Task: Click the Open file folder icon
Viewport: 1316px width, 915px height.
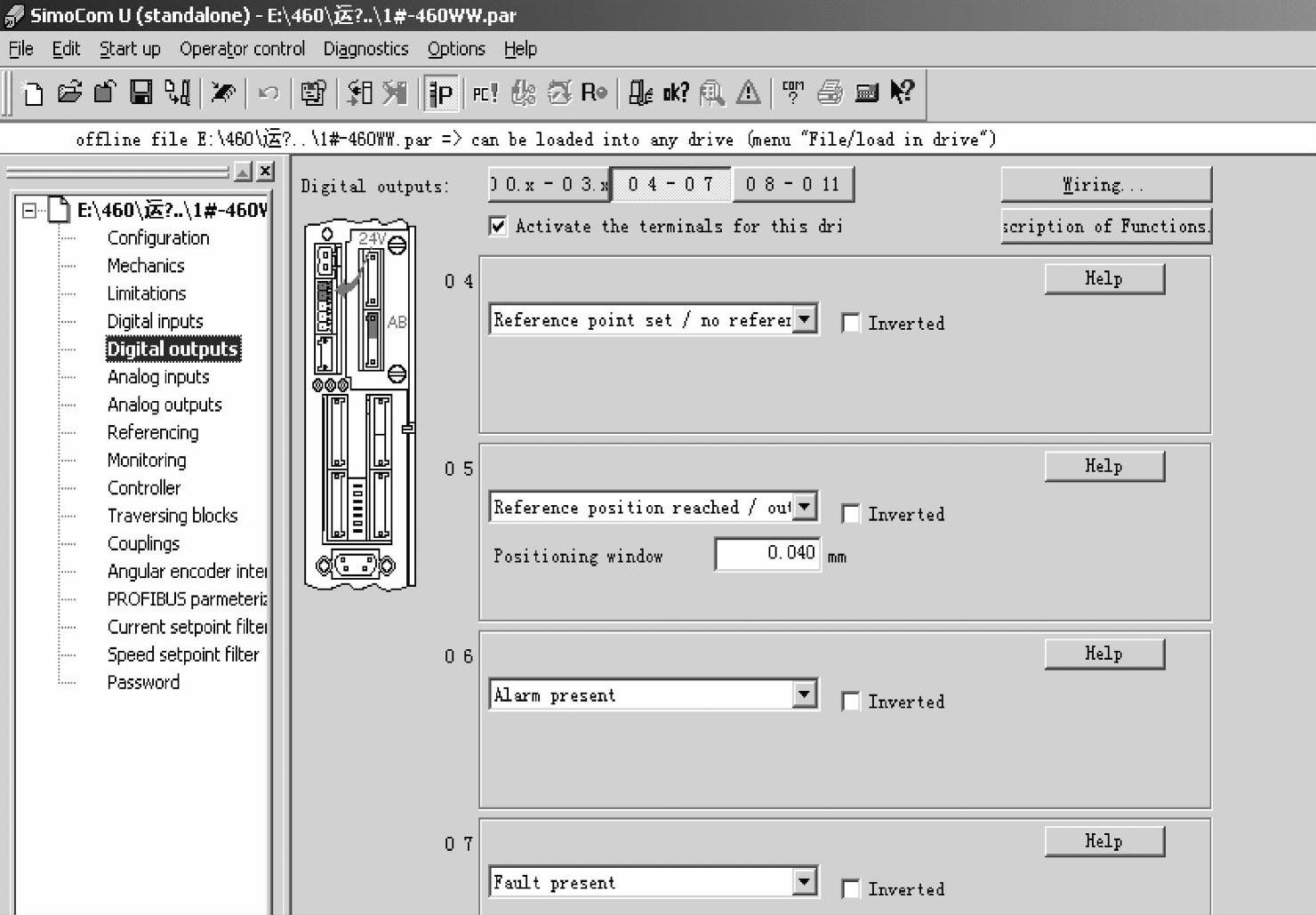Action: tap(68, 92)
